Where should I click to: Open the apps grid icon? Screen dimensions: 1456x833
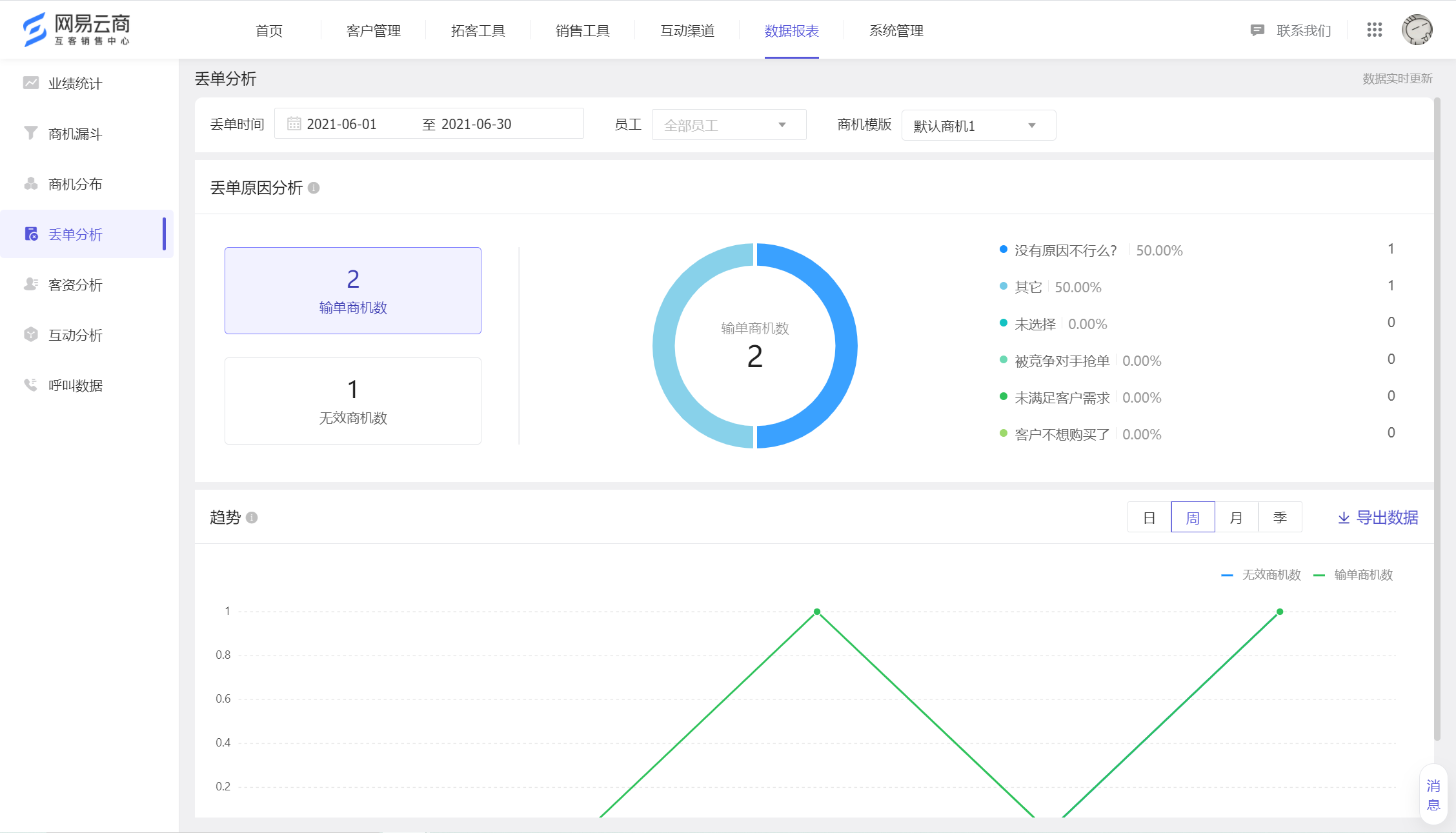click(x=1374, y=30)
